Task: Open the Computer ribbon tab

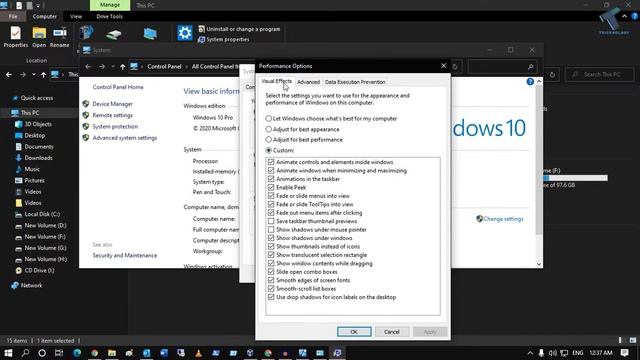Action: tap(44, 17)
